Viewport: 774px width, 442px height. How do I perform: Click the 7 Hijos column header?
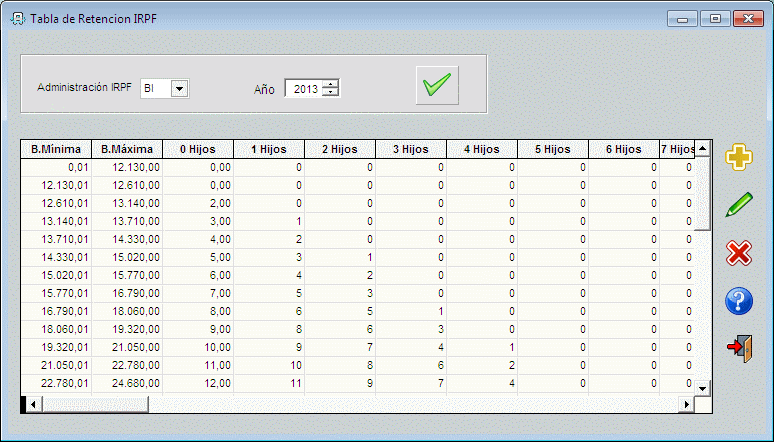[x=677, y=149]
